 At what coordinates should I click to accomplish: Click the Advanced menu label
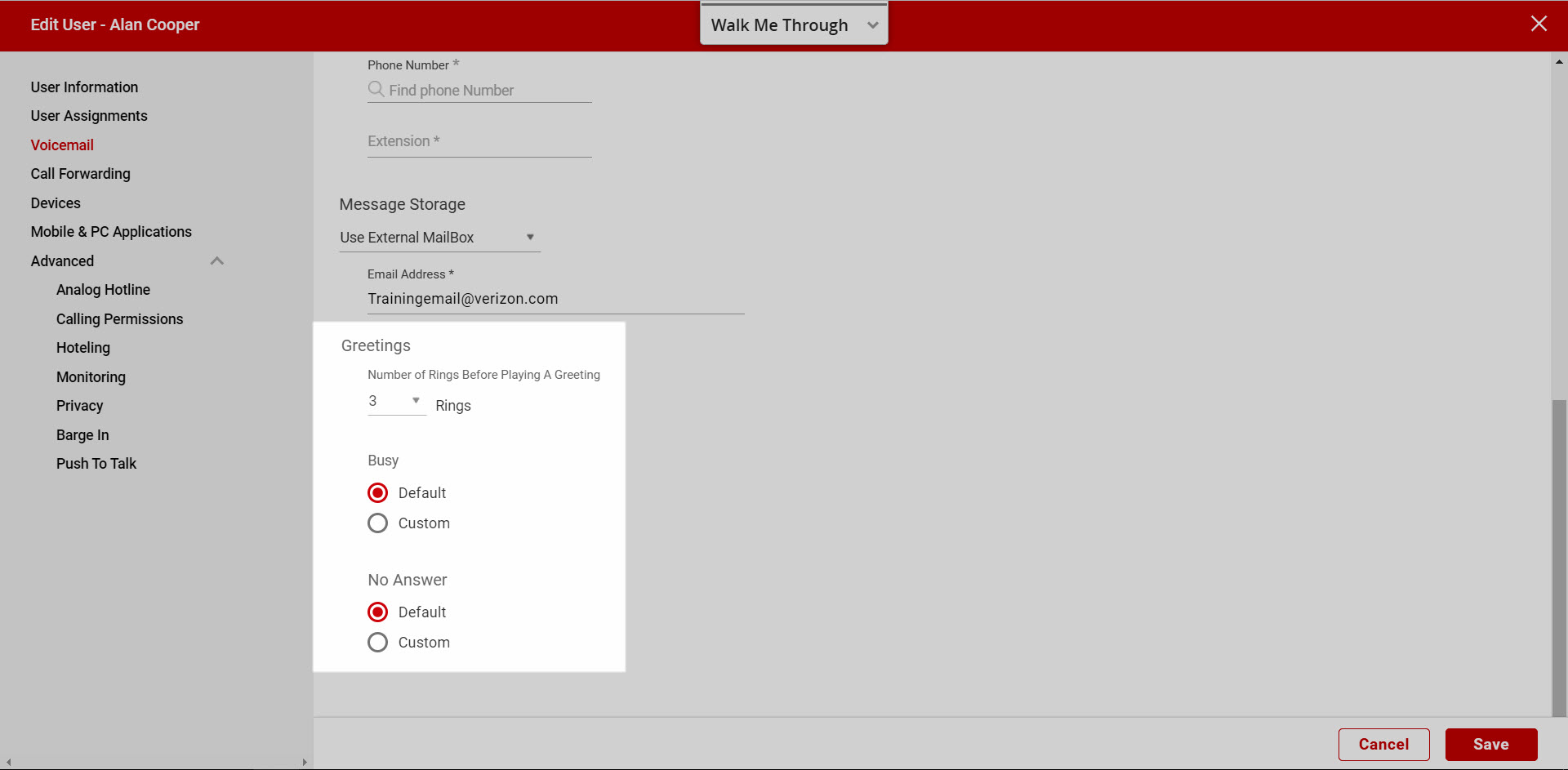pos(62,261)
